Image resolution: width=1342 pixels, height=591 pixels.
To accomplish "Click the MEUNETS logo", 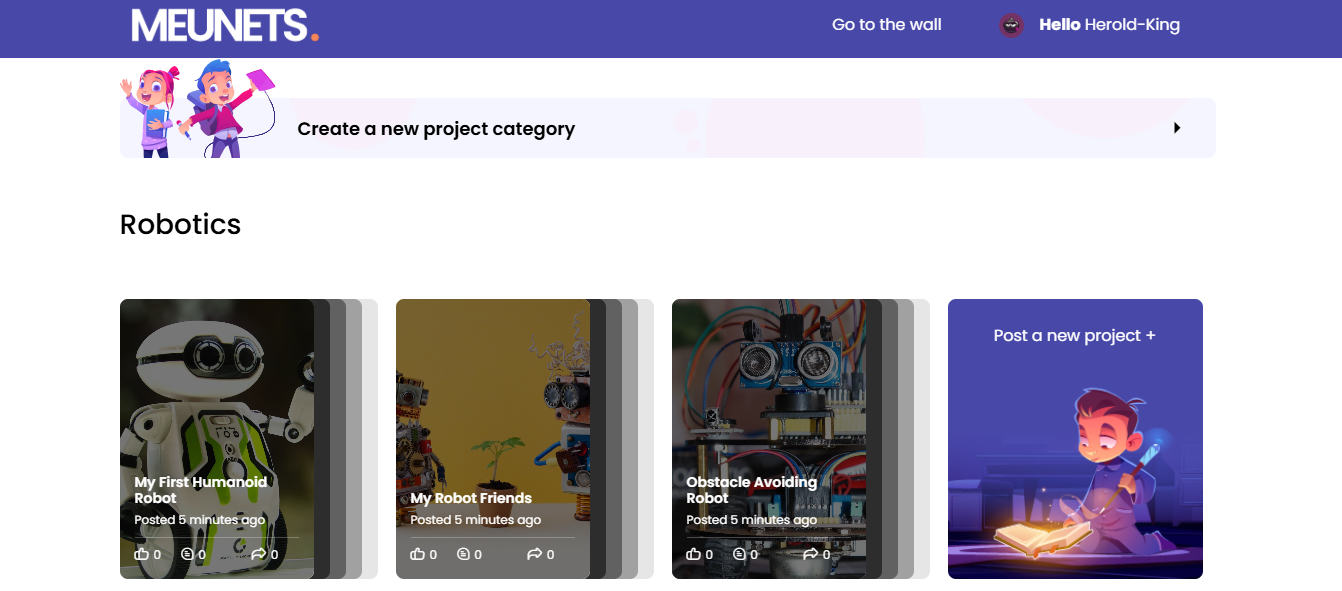I will pos(225,25).
